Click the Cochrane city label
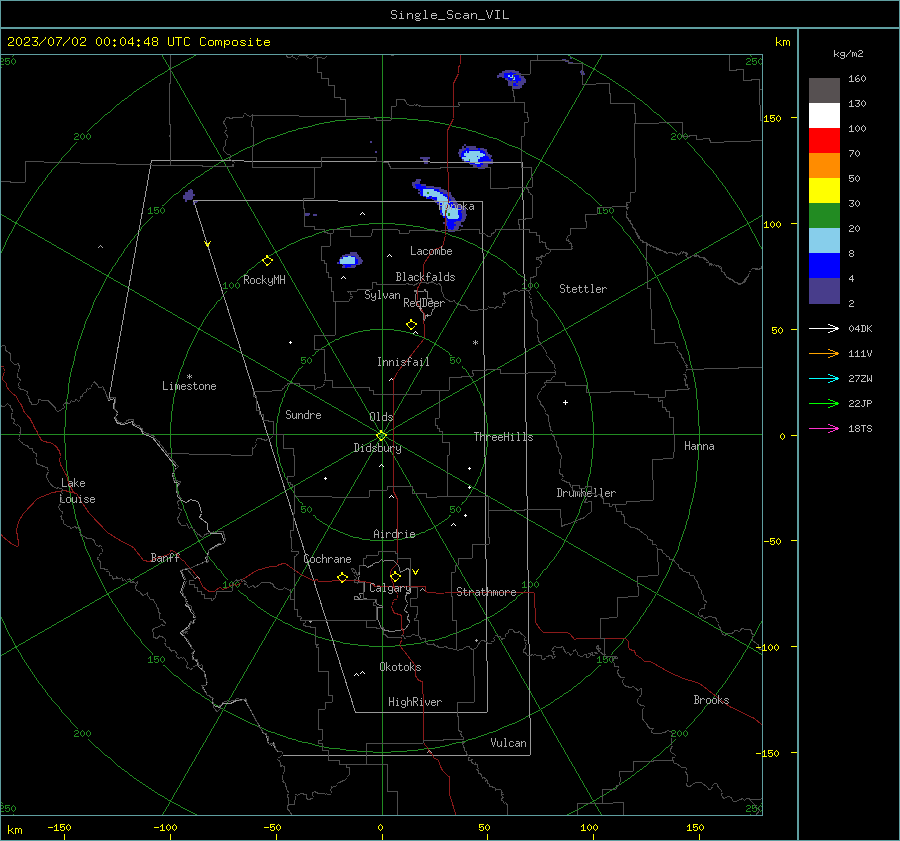900x841 pixels. [x=327, y=559]
